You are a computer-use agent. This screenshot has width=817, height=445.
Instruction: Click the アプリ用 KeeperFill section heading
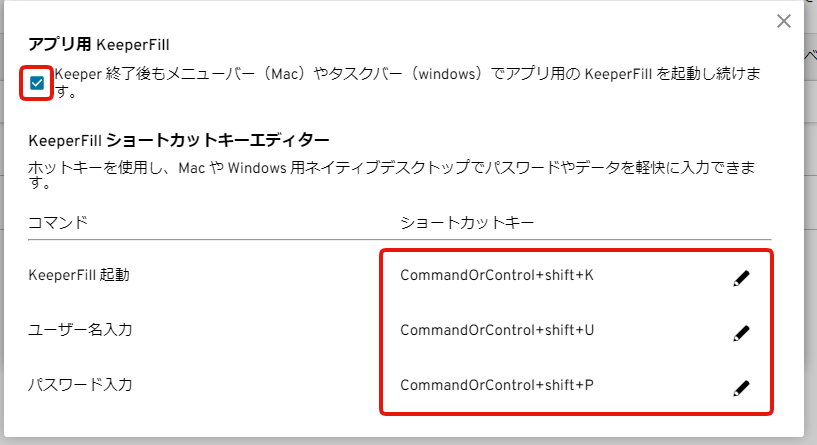99,44
